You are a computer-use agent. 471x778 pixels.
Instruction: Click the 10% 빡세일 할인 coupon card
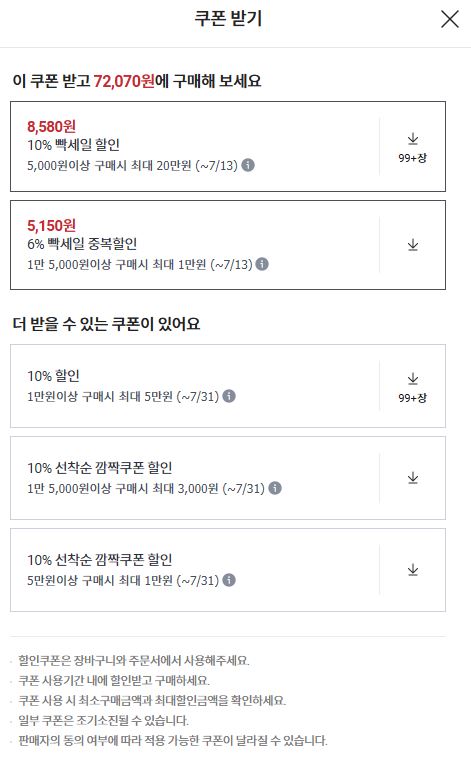[228, 146]
